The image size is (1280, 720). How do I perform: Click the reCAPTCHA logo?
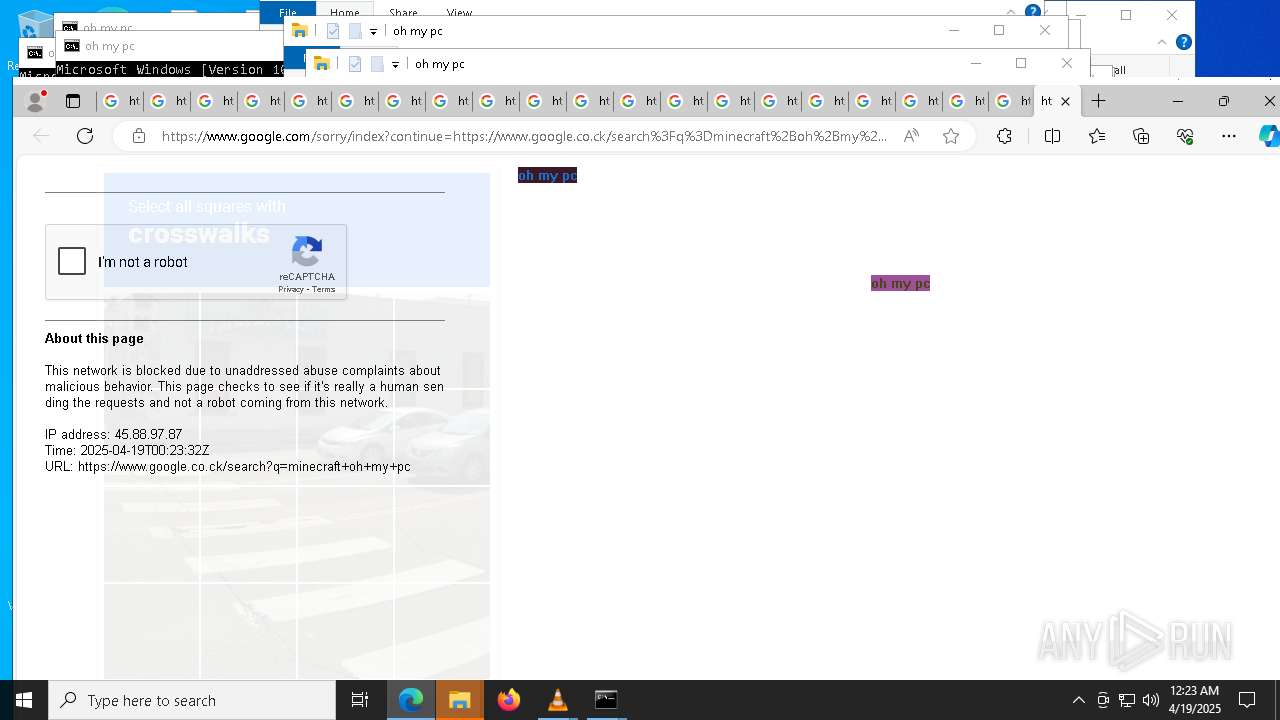[307, 252]
